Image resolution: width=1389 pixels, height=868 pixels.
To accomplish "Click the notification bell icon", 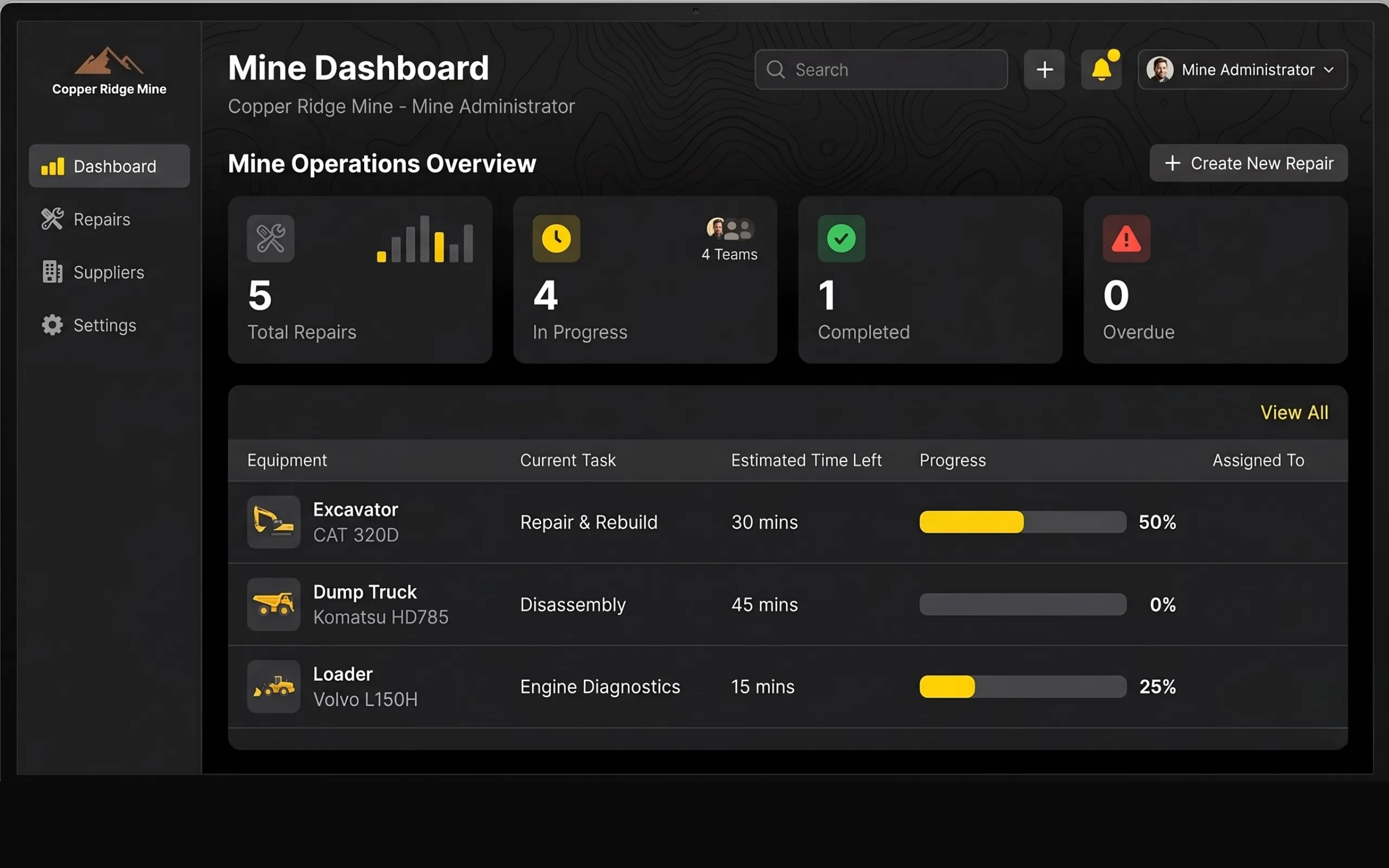I will (x=1101, y=69).
